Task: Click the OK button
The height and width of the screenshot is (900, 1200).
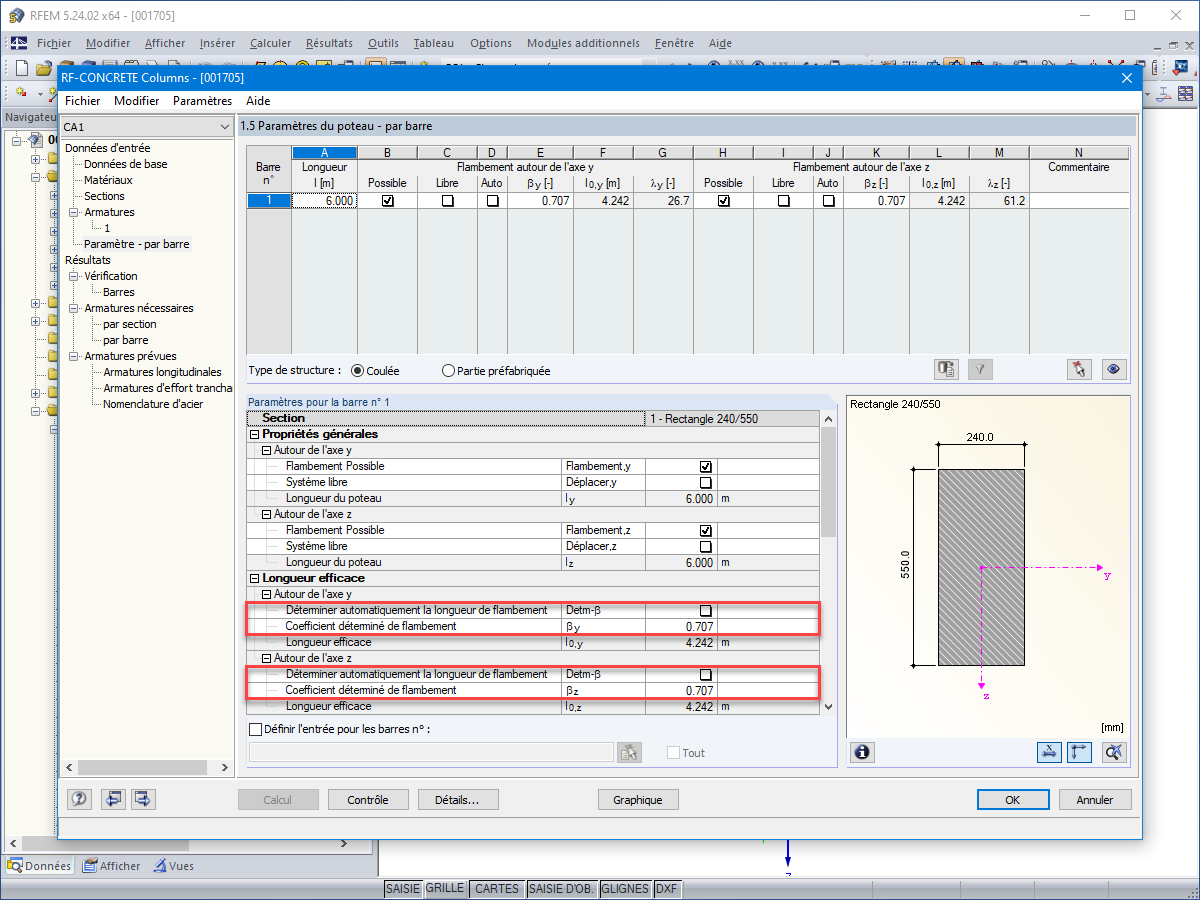Action: click(1013, 800)
